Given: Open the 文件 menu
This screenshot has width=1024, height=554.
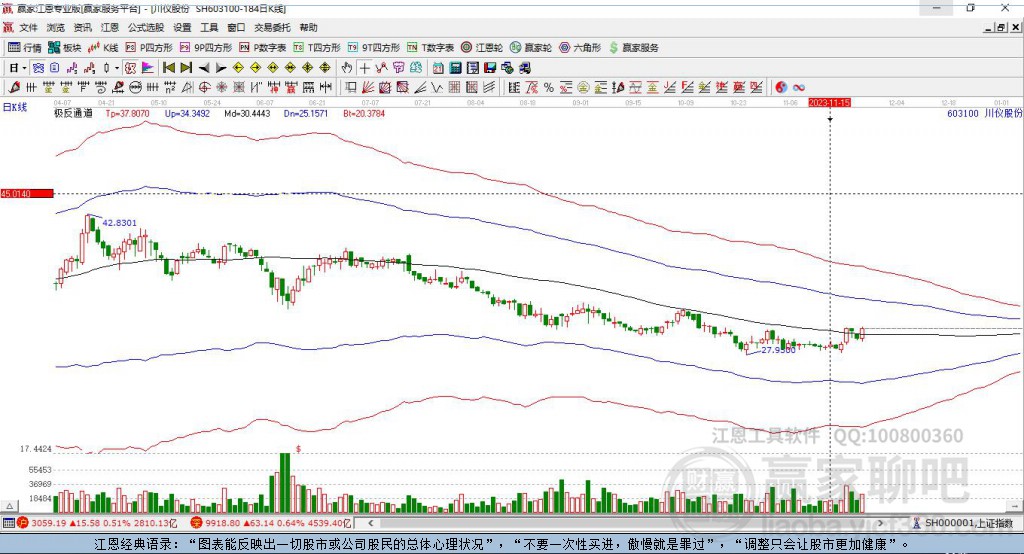Looking at the screenshot, I should (28, 27).
